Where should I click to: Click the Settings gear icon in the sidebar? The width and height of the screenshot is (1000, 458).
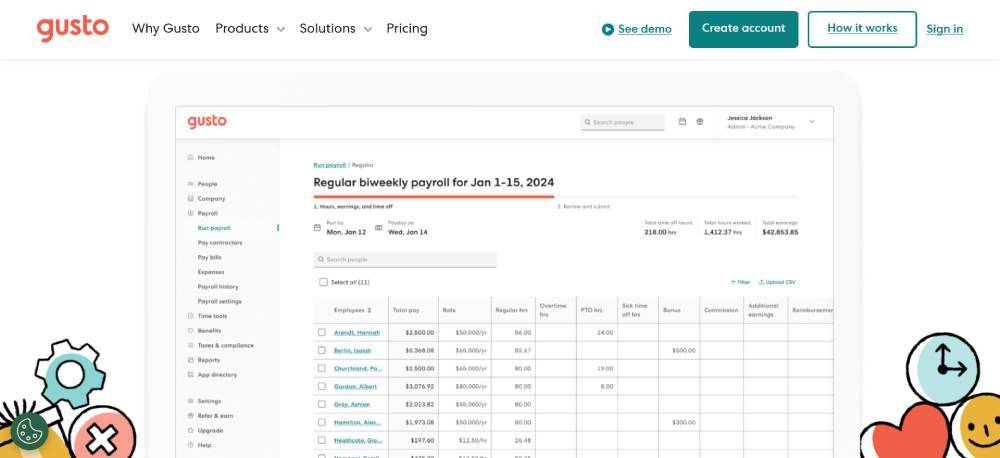[190, 401]
